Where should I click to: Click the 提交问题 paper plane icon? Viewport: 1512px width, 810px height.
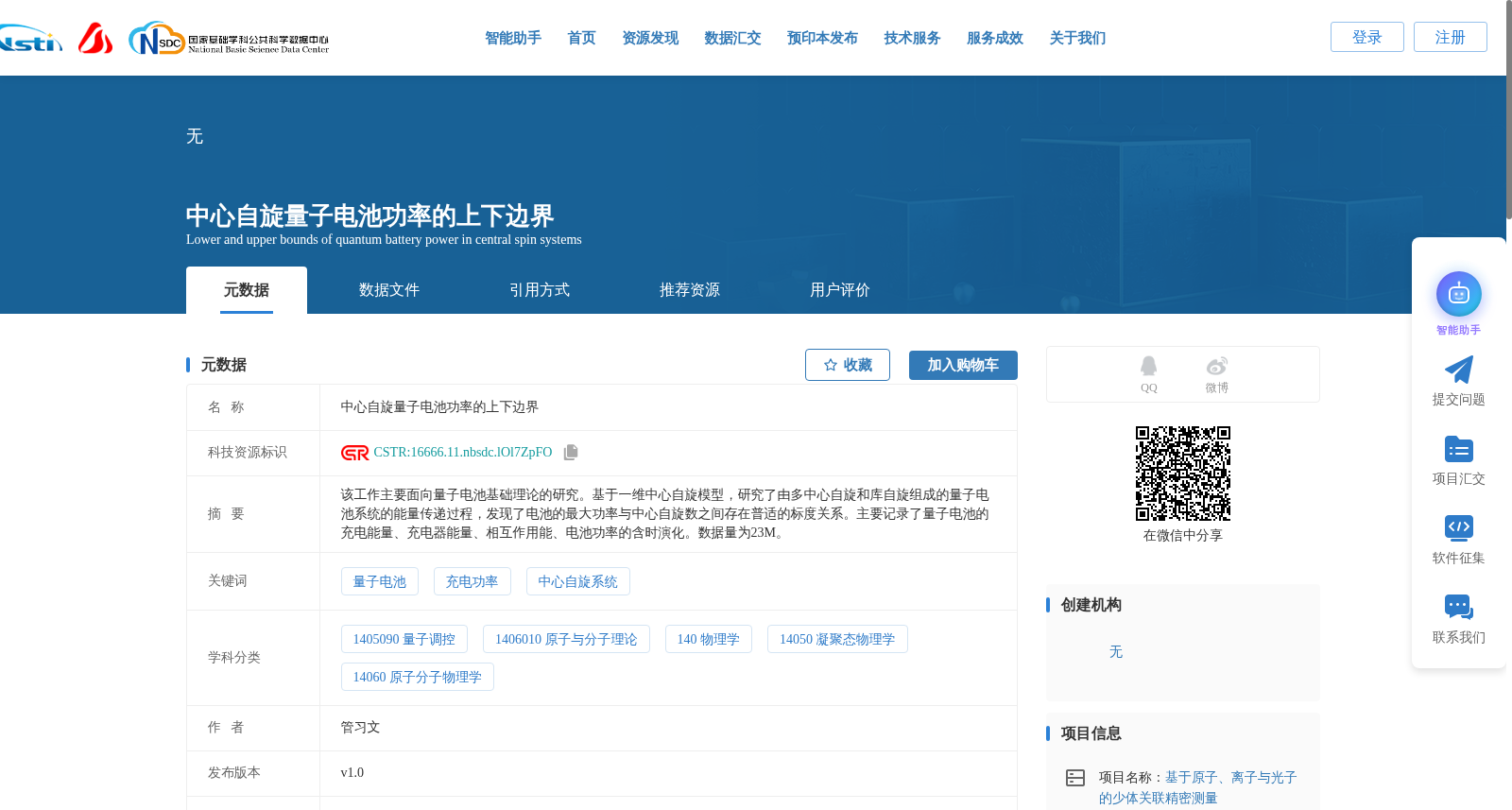[1459, 370]
